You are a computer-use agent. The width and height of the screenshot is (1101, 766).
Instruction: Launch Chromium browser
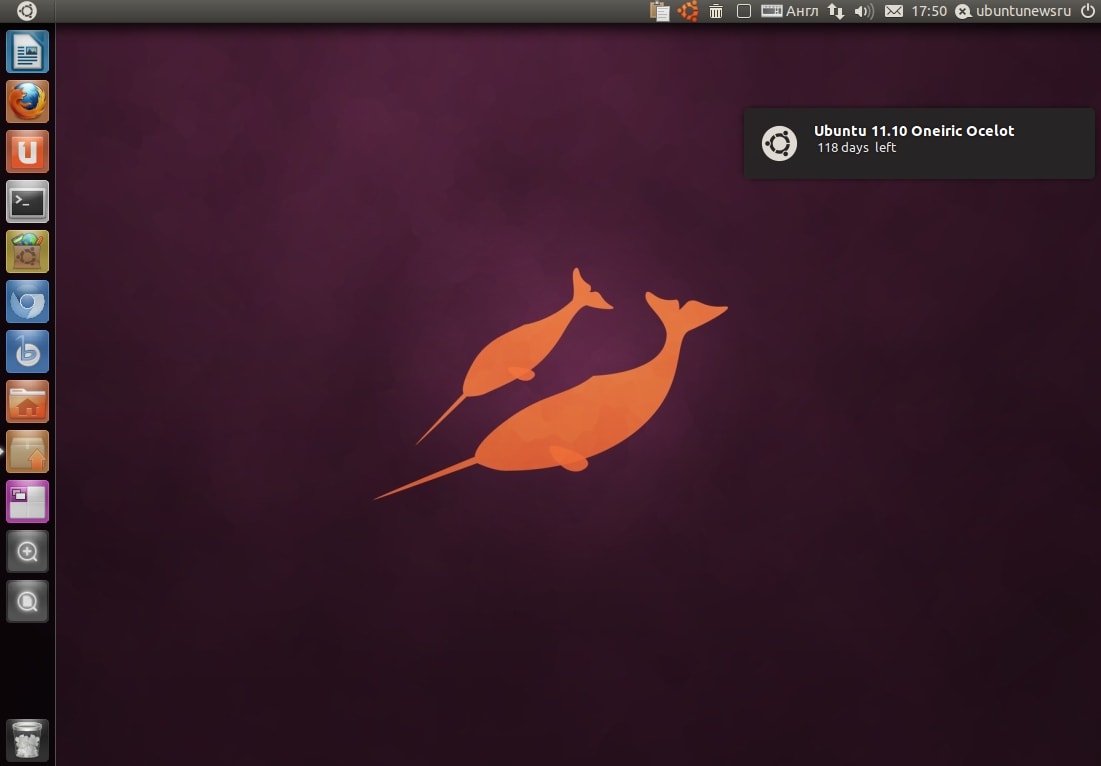point(27,302)
